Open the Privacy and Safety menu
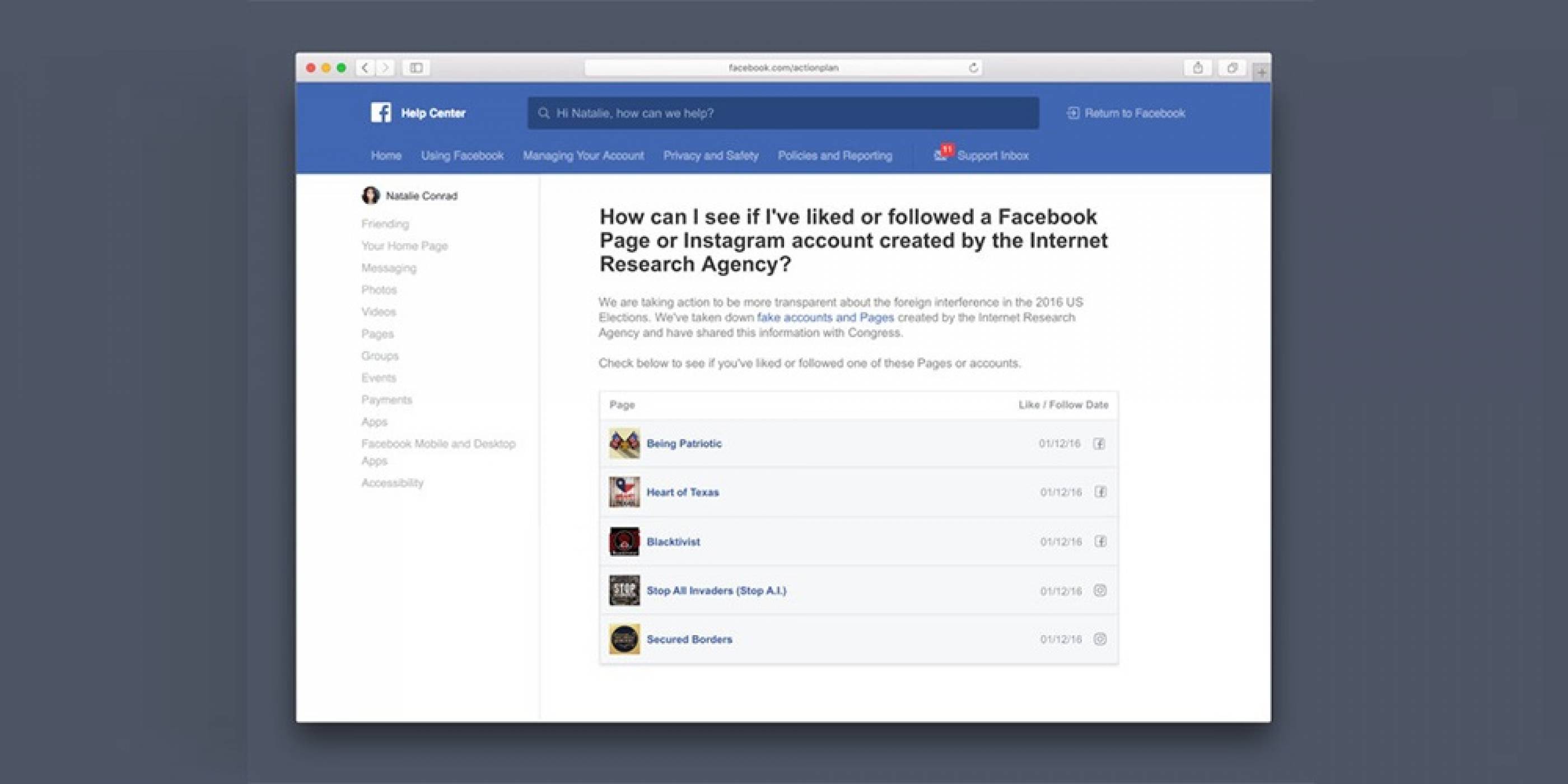This screenshot has width=1568, height=784. pos(710,156)
